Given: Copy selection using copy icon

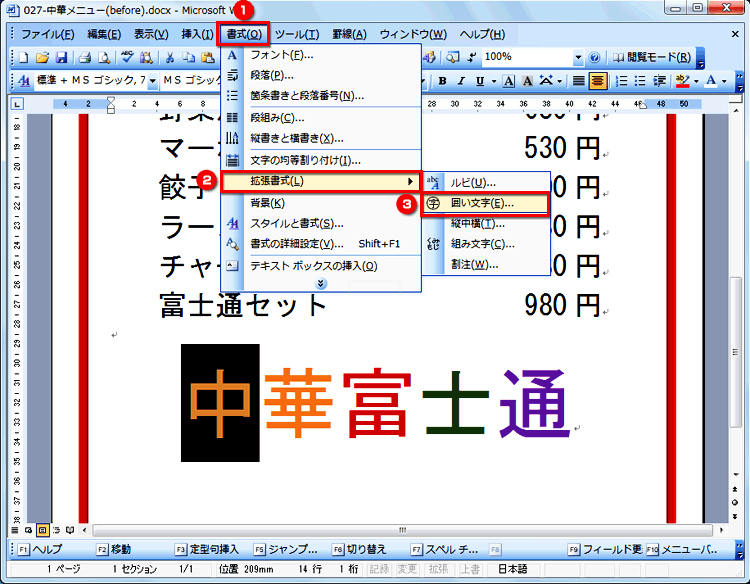Looking at the screenshot, I should [189, 58].
